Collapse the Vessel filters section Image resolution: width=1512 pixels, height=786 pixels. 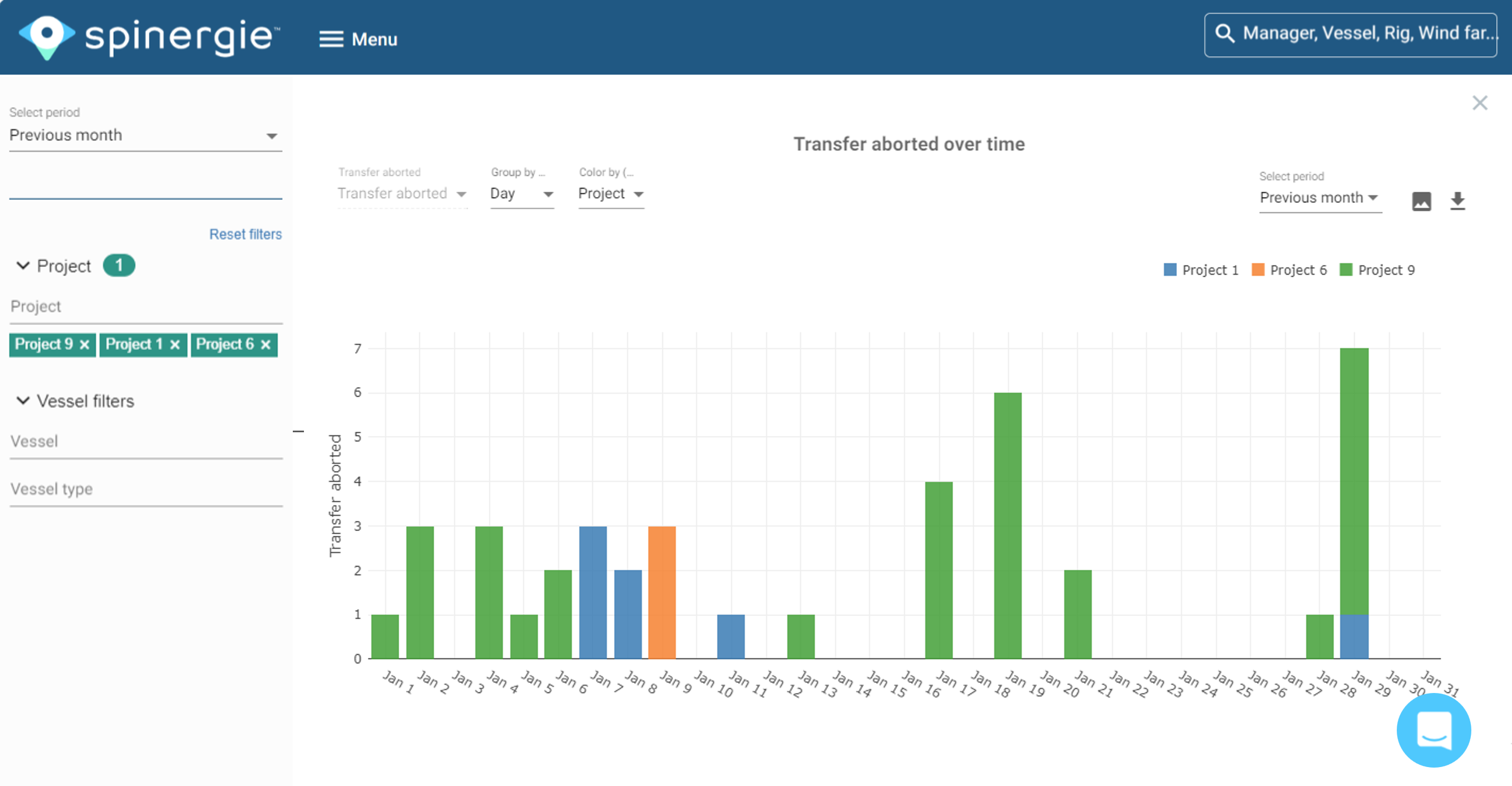coord(23,401)
